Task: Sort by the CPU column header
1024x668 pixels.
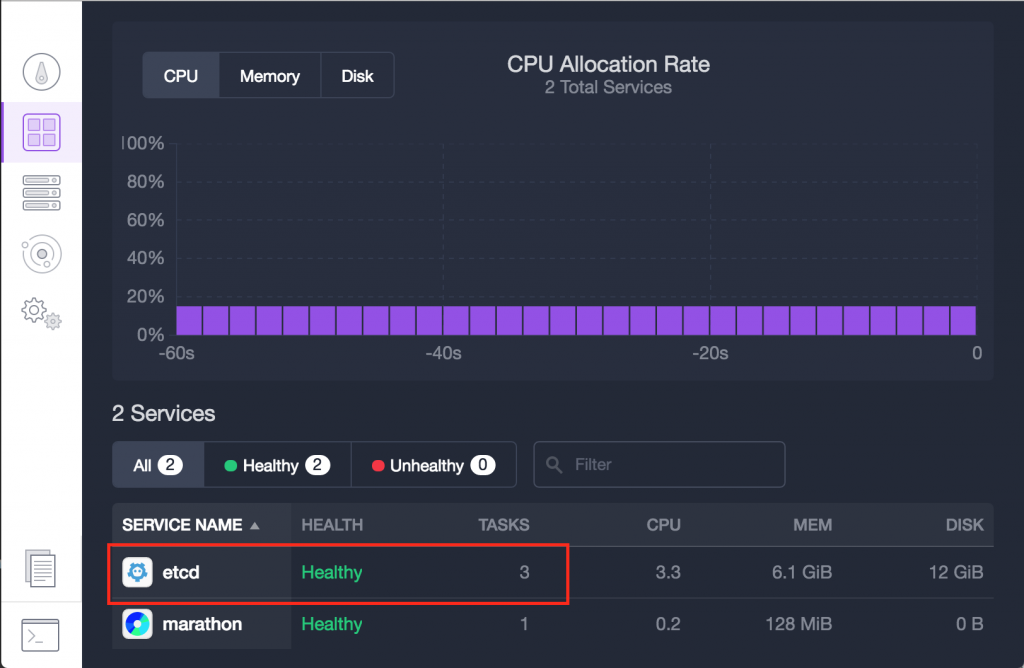Action: pos(664,525)
